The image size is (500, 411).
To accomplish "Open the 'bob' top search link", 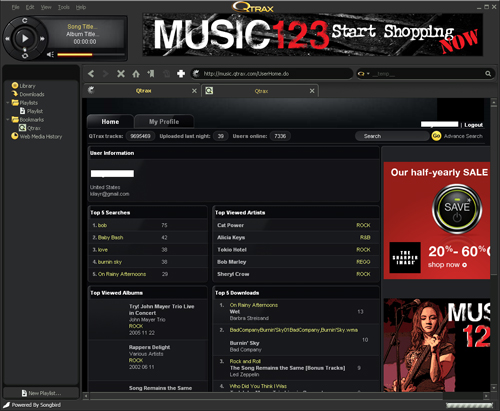I will tap(102, 225).
